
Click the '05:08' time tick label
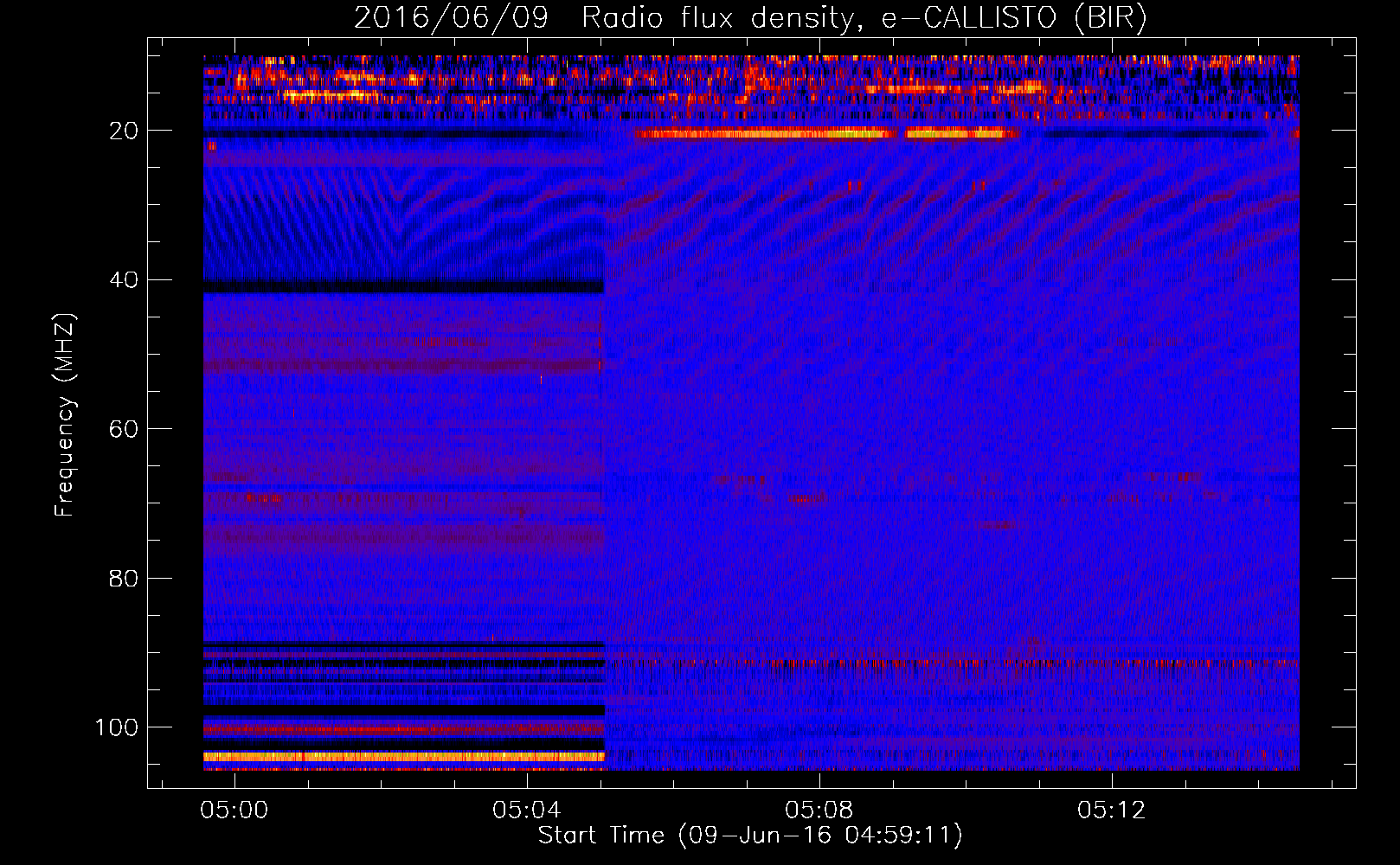819,811
